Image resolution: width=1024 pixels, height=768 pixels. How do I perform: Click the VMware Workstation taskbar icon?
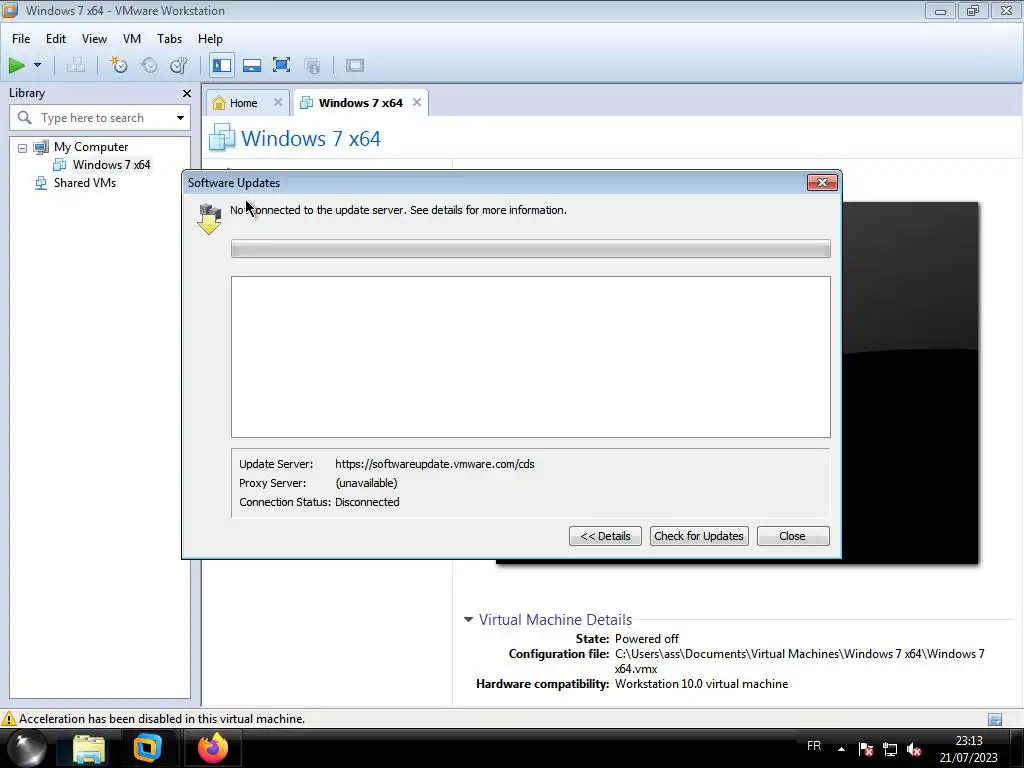(x=148, y=748)
